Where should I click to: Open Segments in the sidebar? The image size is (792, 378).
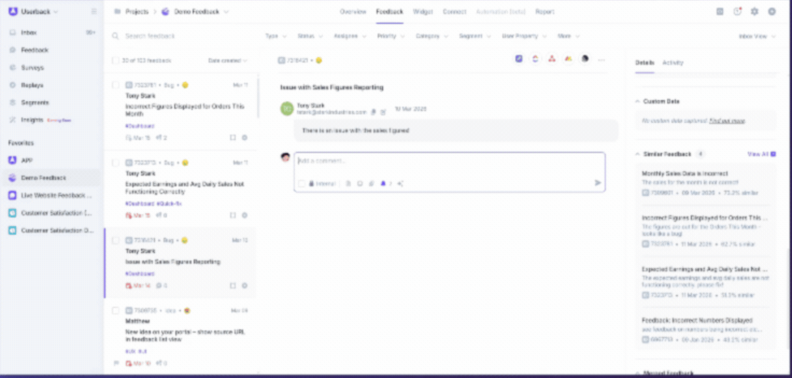point(35,103)
